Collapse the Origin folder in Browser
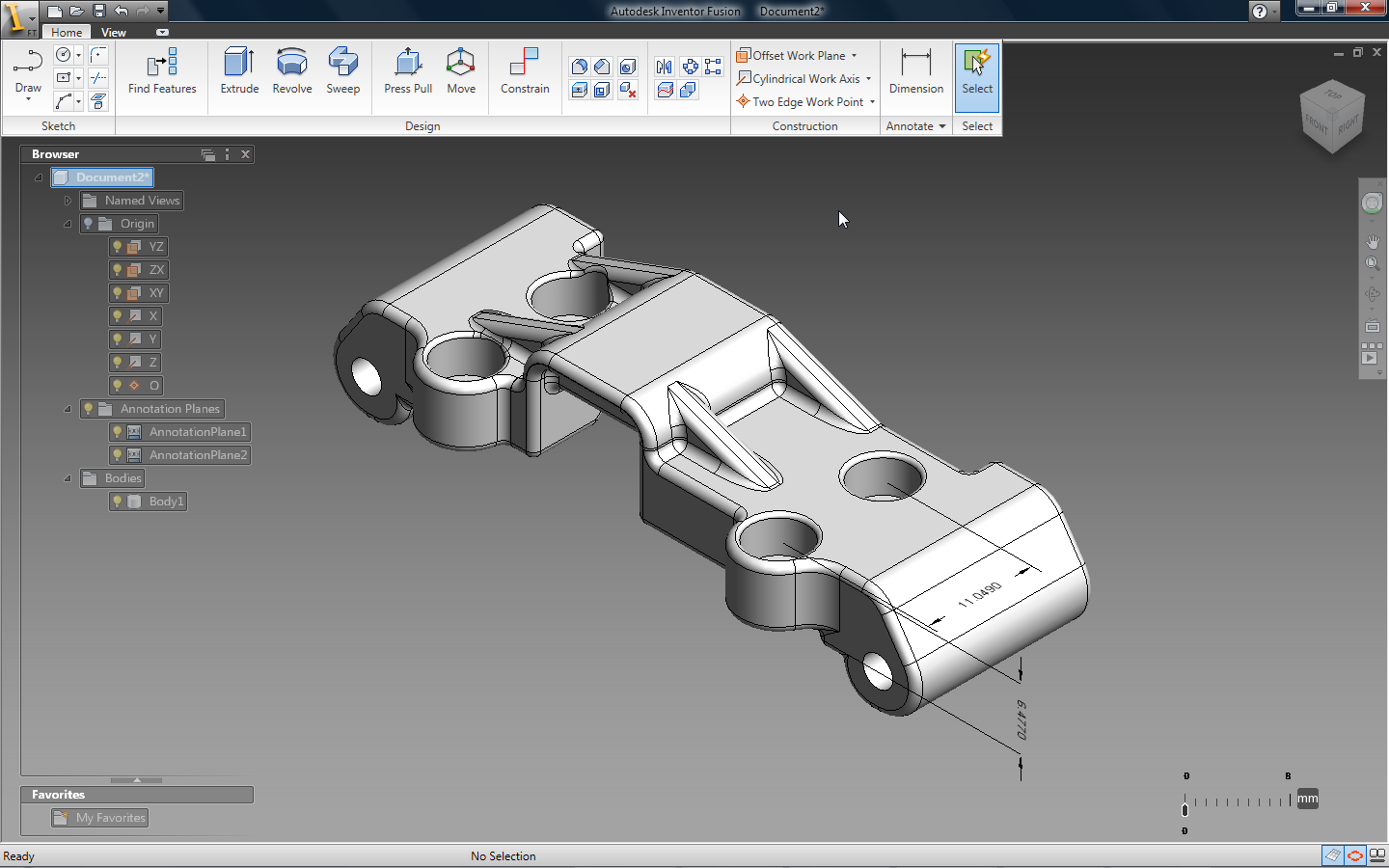This screenshot has width=1389, height=868. click(x=68, y=224)
